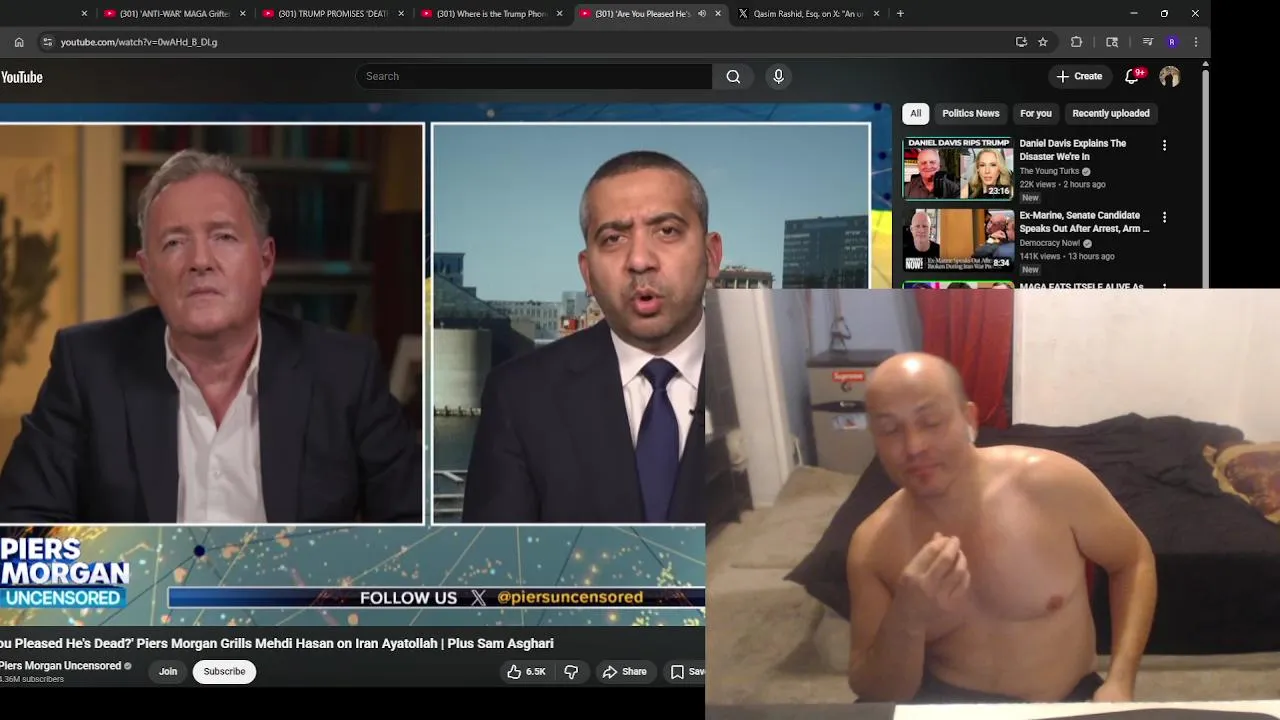Open 'Daniel Davis Explains The Disaster We're In' title

[x=1072, y=150]
